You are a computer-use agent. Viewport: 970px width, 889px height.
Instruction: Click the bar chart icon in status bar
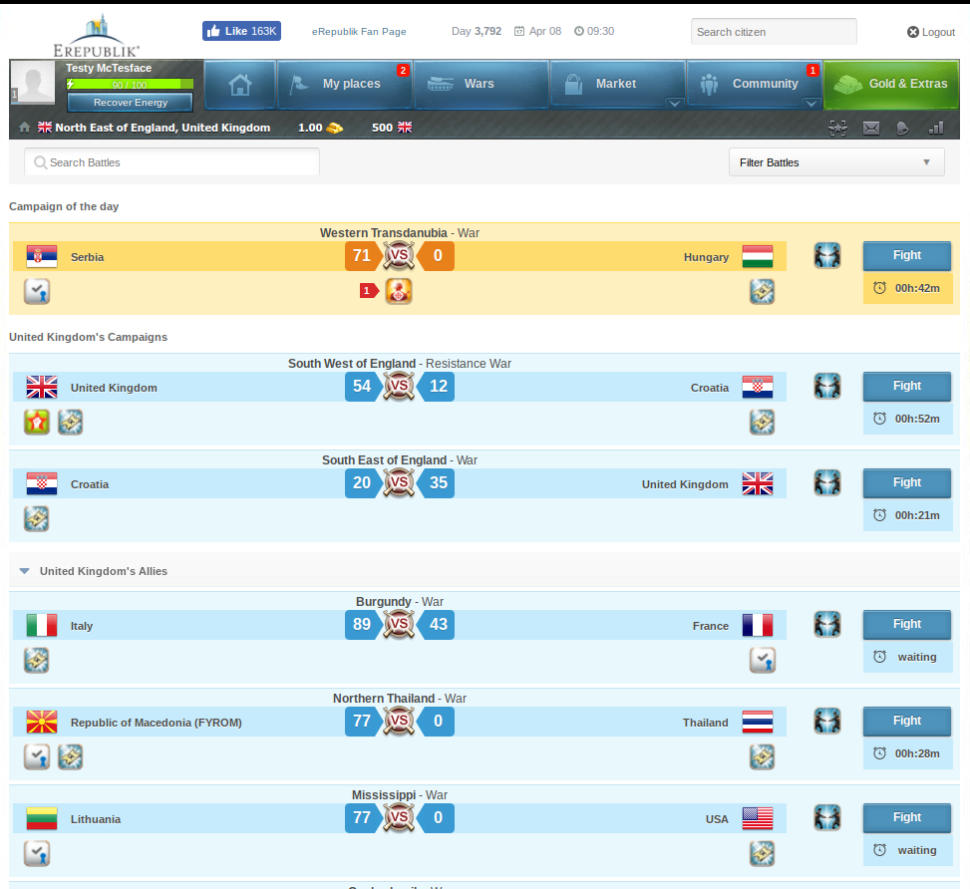coord(936,127)
